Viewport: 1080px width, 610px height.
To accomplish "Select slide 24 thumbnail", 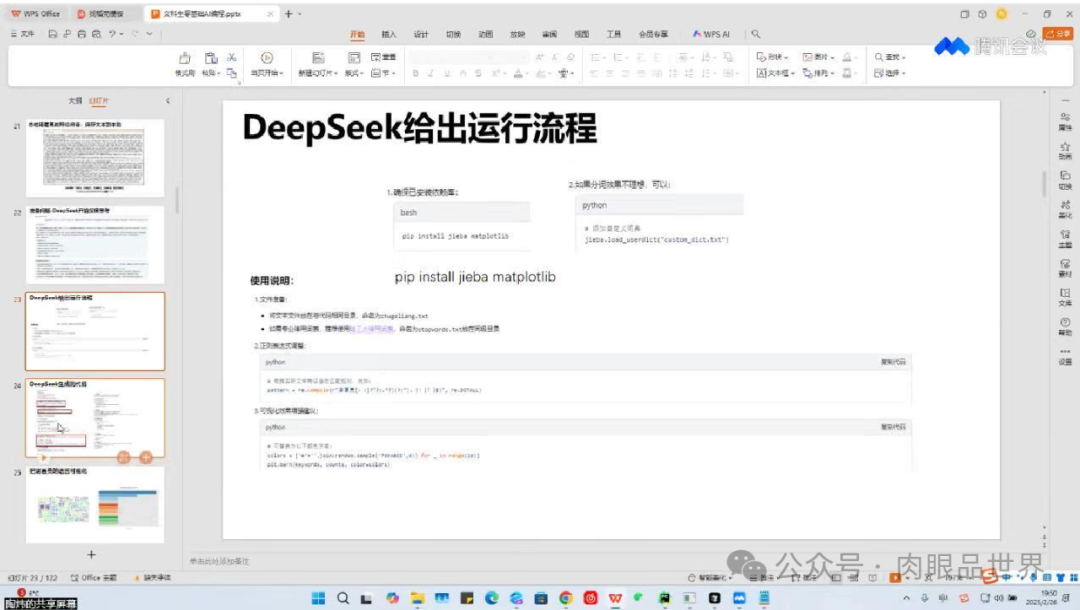I will coord(95,418).
